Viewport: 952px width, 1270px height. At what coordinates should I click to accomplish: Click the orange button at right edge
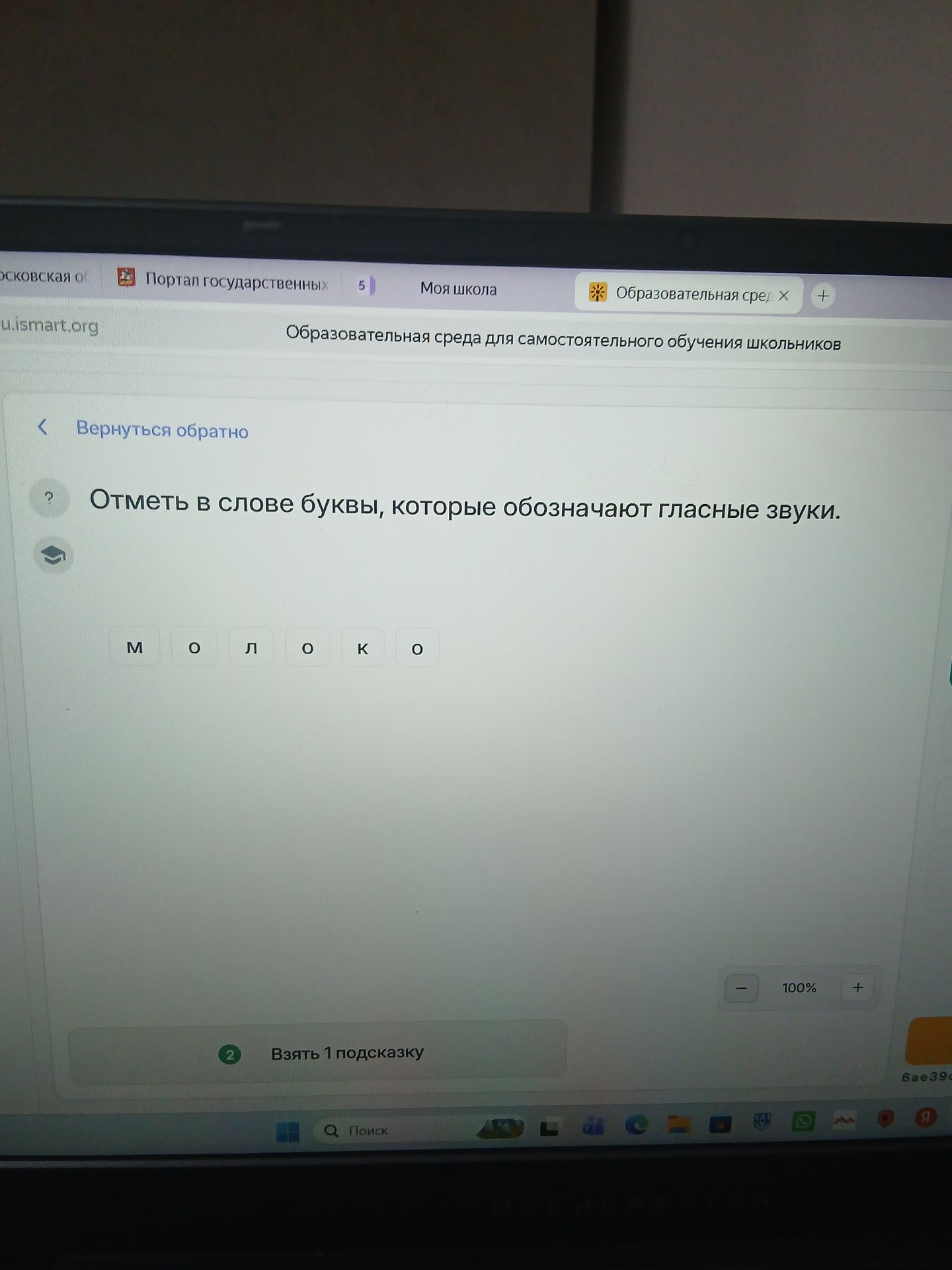(929, 1041)
